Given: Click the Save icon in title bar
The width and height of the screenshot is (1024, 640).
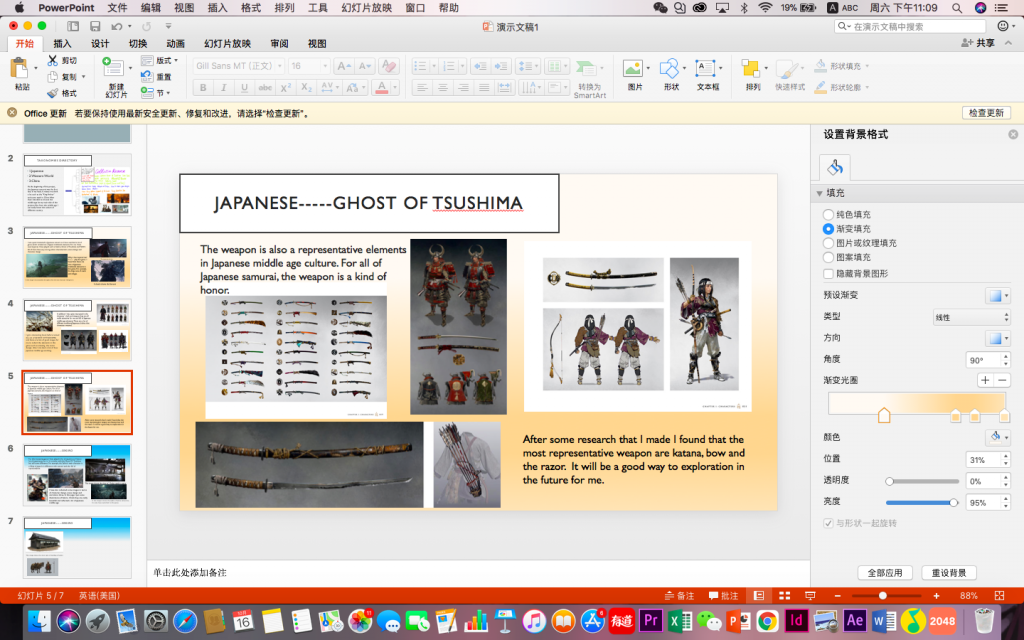Looking at the screenshot, I should pyautogui.click(x=95, y=26).
